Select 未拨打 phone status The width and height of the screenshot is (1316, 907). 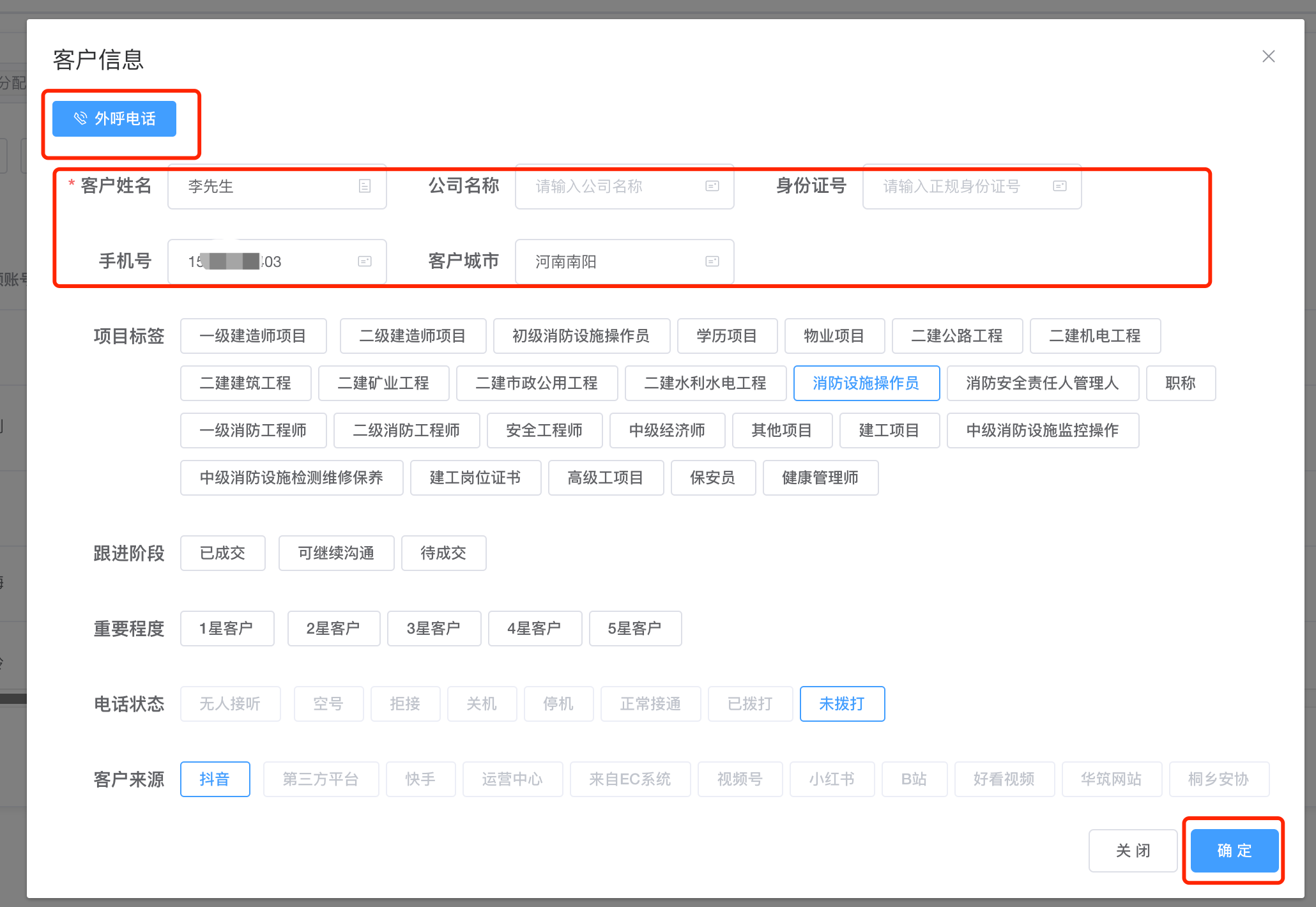[841, 704]
